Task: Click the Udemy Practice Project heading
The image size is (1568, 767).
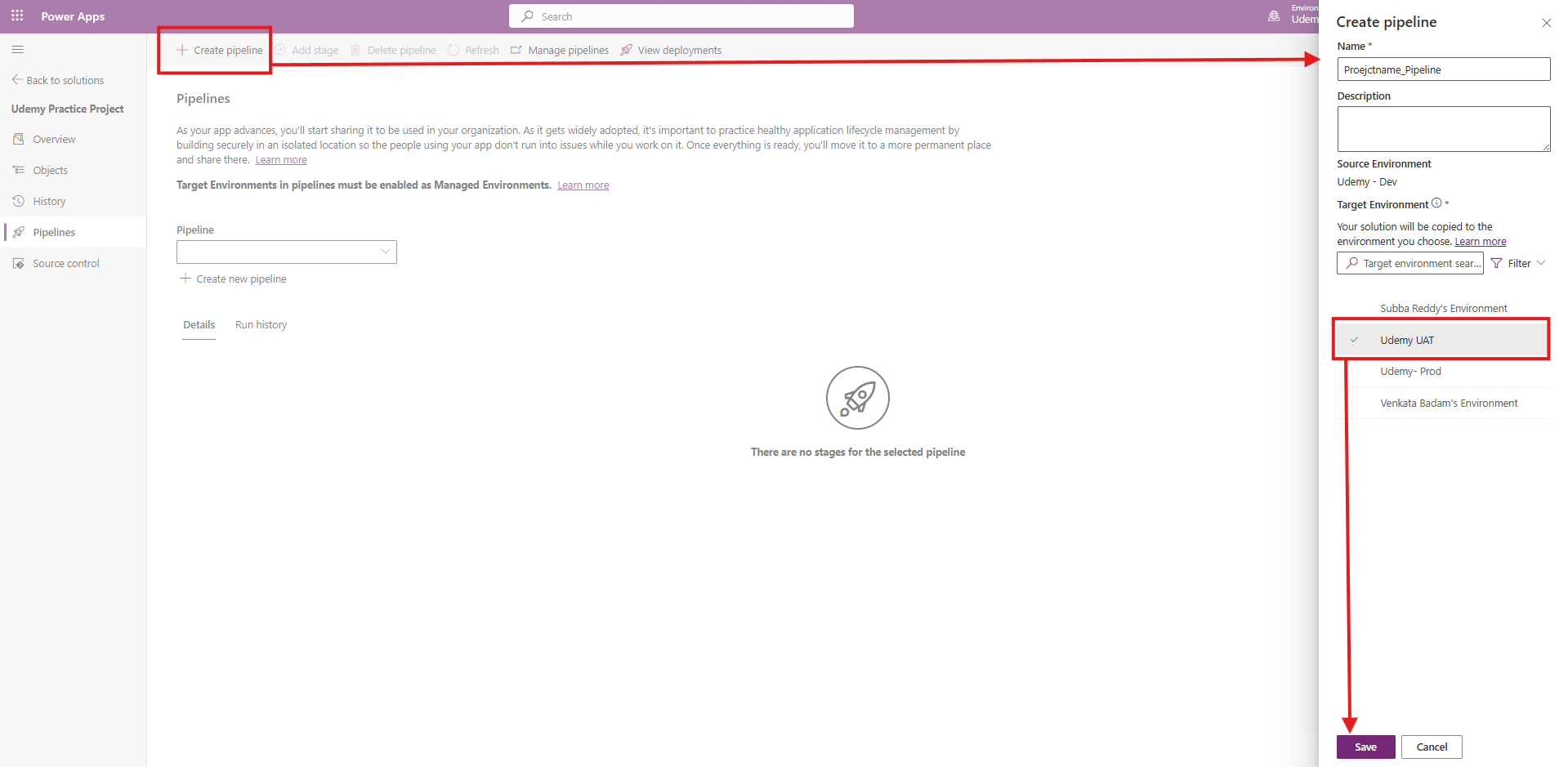Action: pos(68,109)
